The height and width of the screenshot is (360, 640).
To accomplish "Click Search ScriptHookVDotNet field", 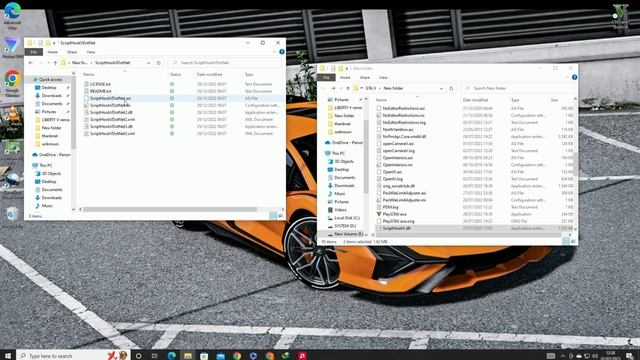I will click(x=224, y=63).
